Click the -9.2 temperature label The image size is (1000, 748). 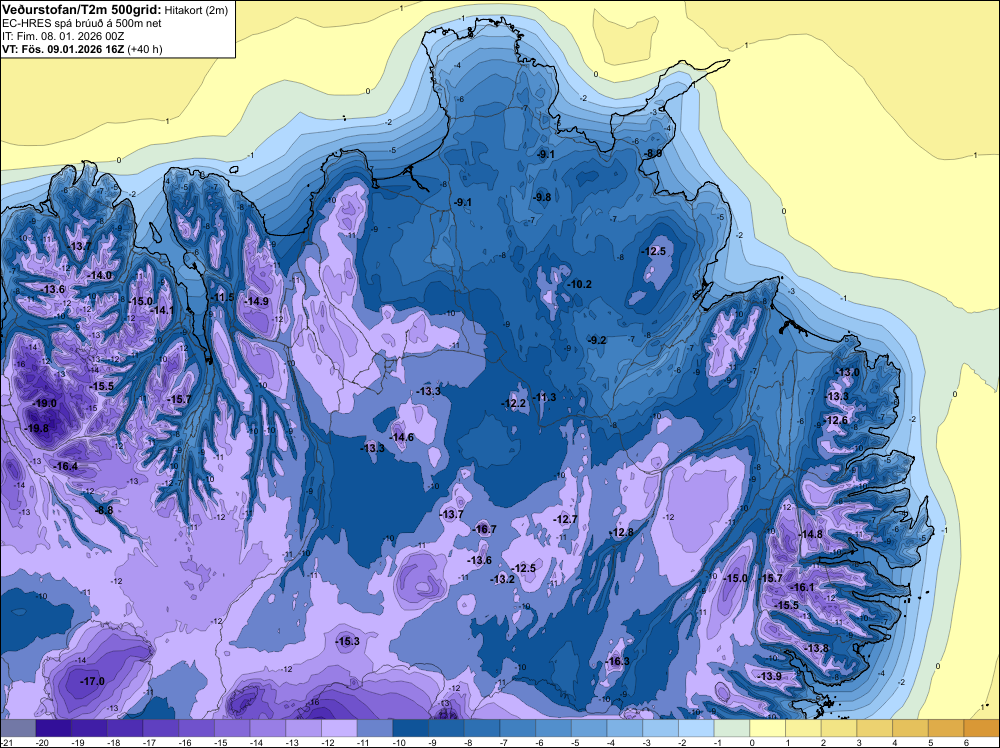[597, 341]
